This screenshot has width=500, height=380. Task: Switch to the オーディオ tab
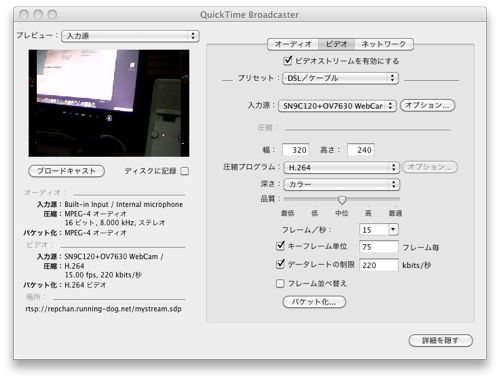click(293, 44)
